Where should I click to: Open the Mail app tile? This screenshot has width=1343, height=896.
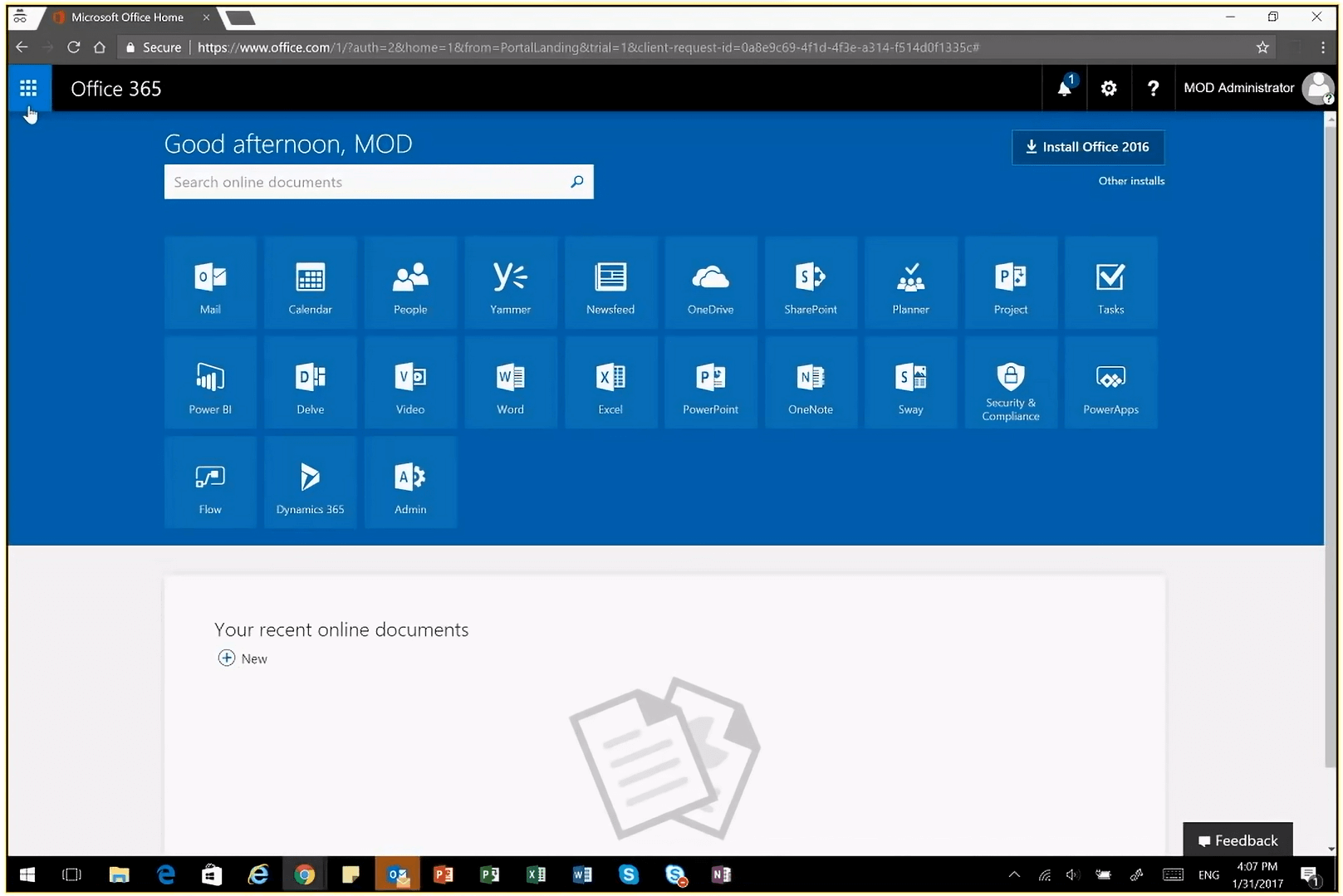[210, 283]
